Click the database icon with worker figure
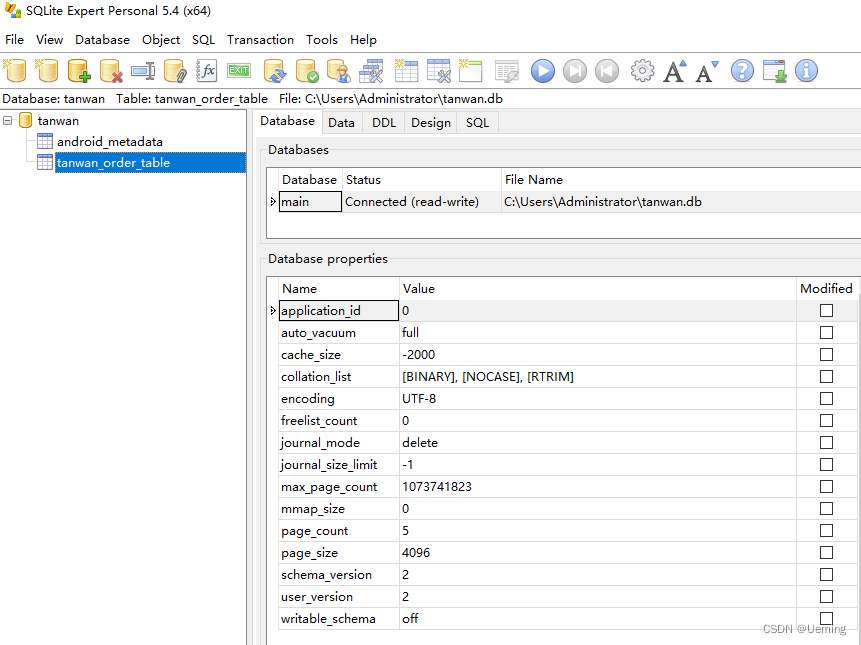The height and width of the screenshot is (645, 861). (339, 71)
